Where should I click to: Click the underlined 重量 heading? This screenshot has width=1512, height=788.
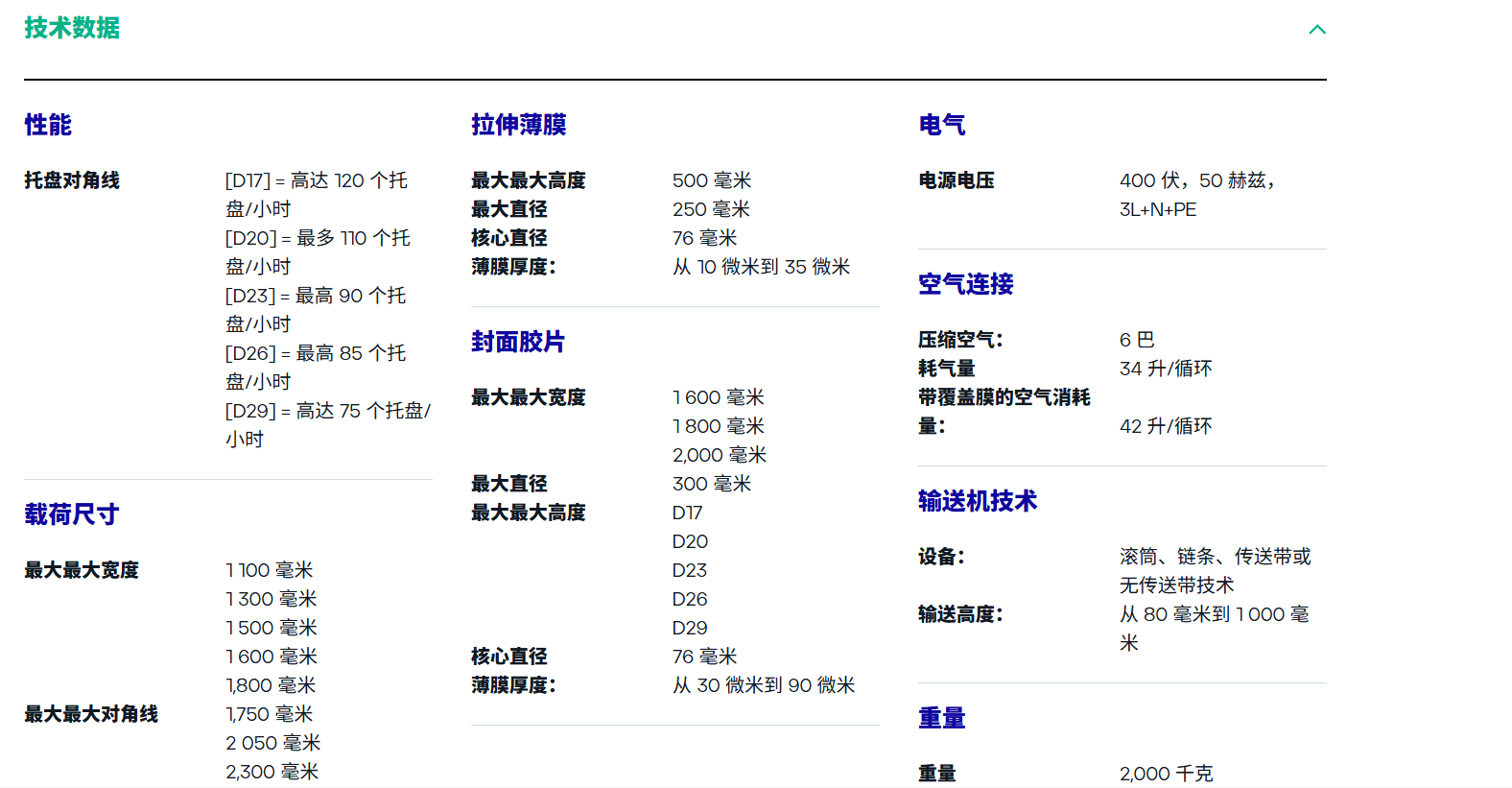[941, 718]
